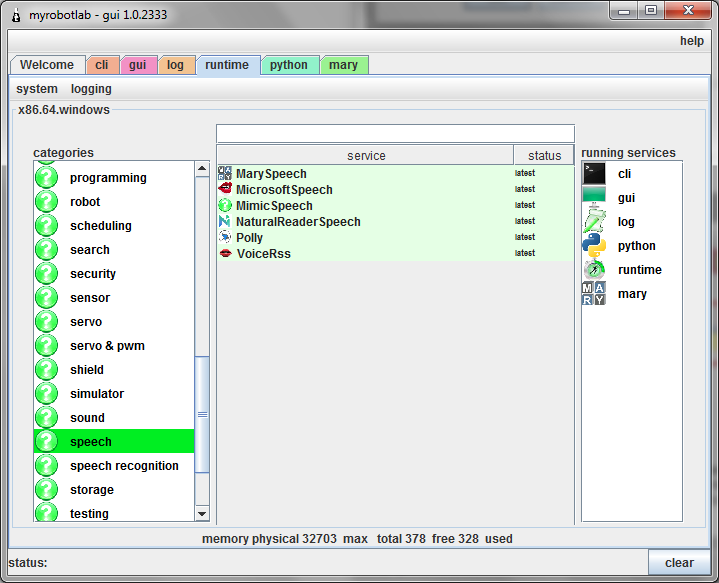719x583 pixels.
Task: Click the categories list scrollbar thumb
Action: 202,414
